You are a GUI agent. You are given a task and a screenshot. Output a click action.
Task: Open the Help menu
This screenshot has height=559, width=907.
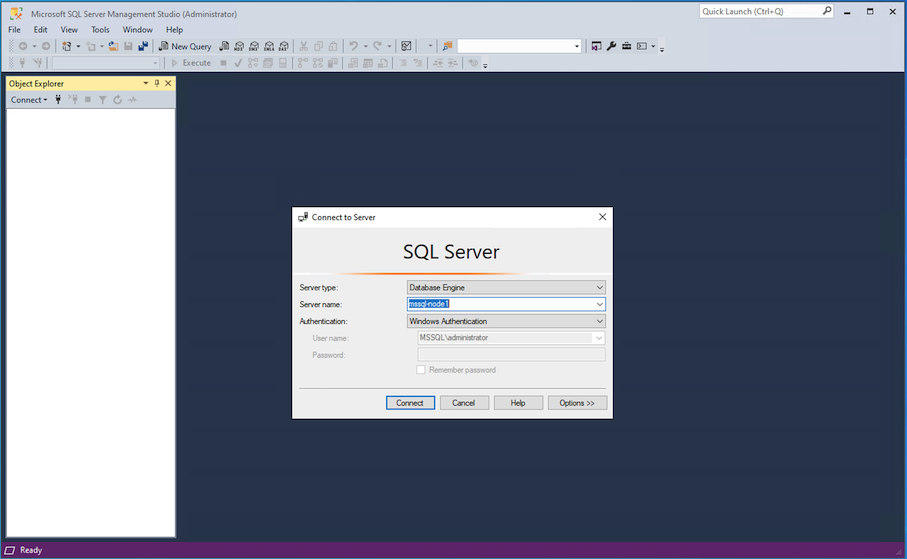174,30
